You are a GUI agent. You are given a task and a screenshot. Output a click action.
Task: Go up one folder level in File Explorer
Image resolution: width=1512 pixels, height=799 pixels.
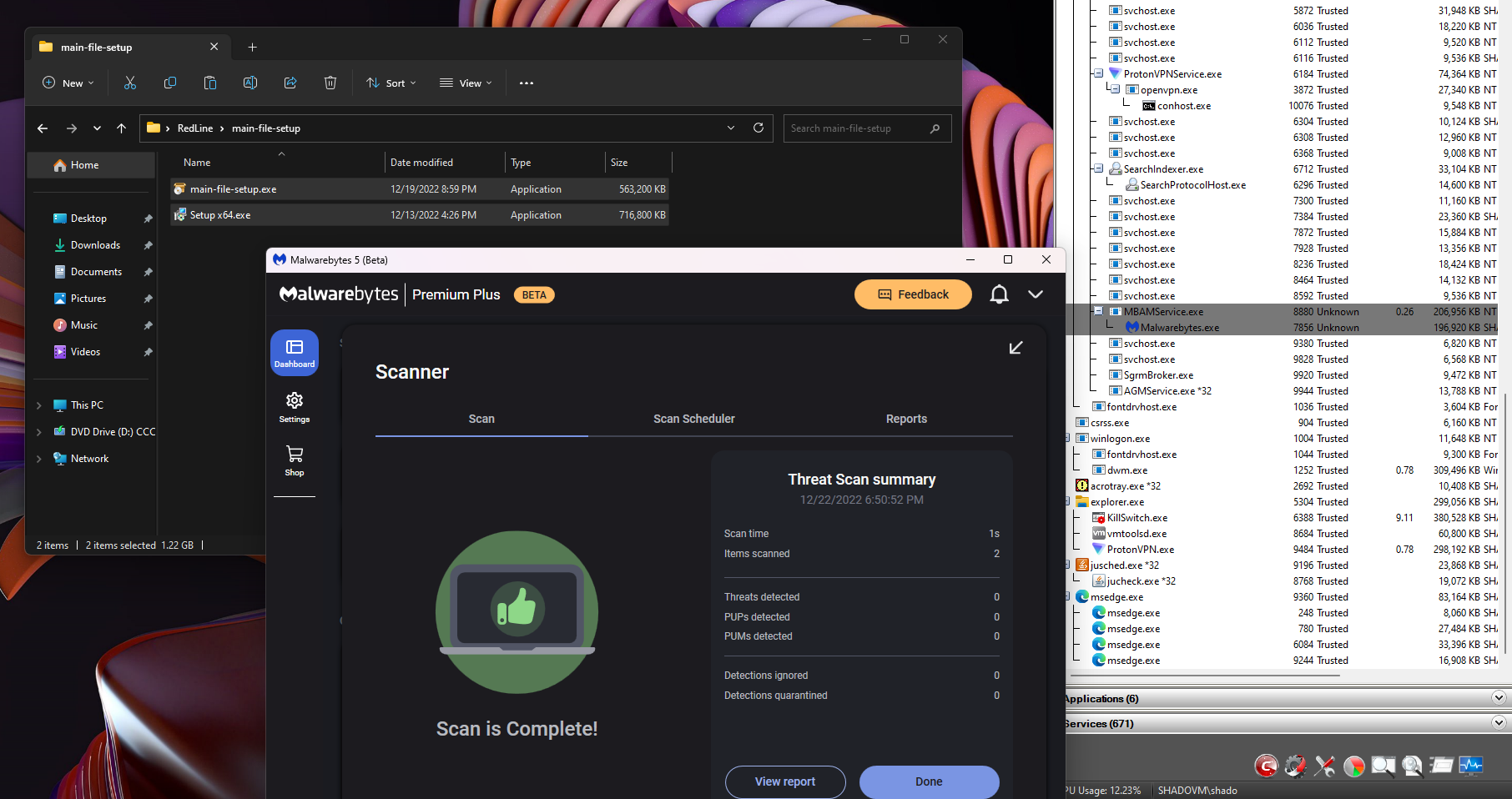coord(122,128)
